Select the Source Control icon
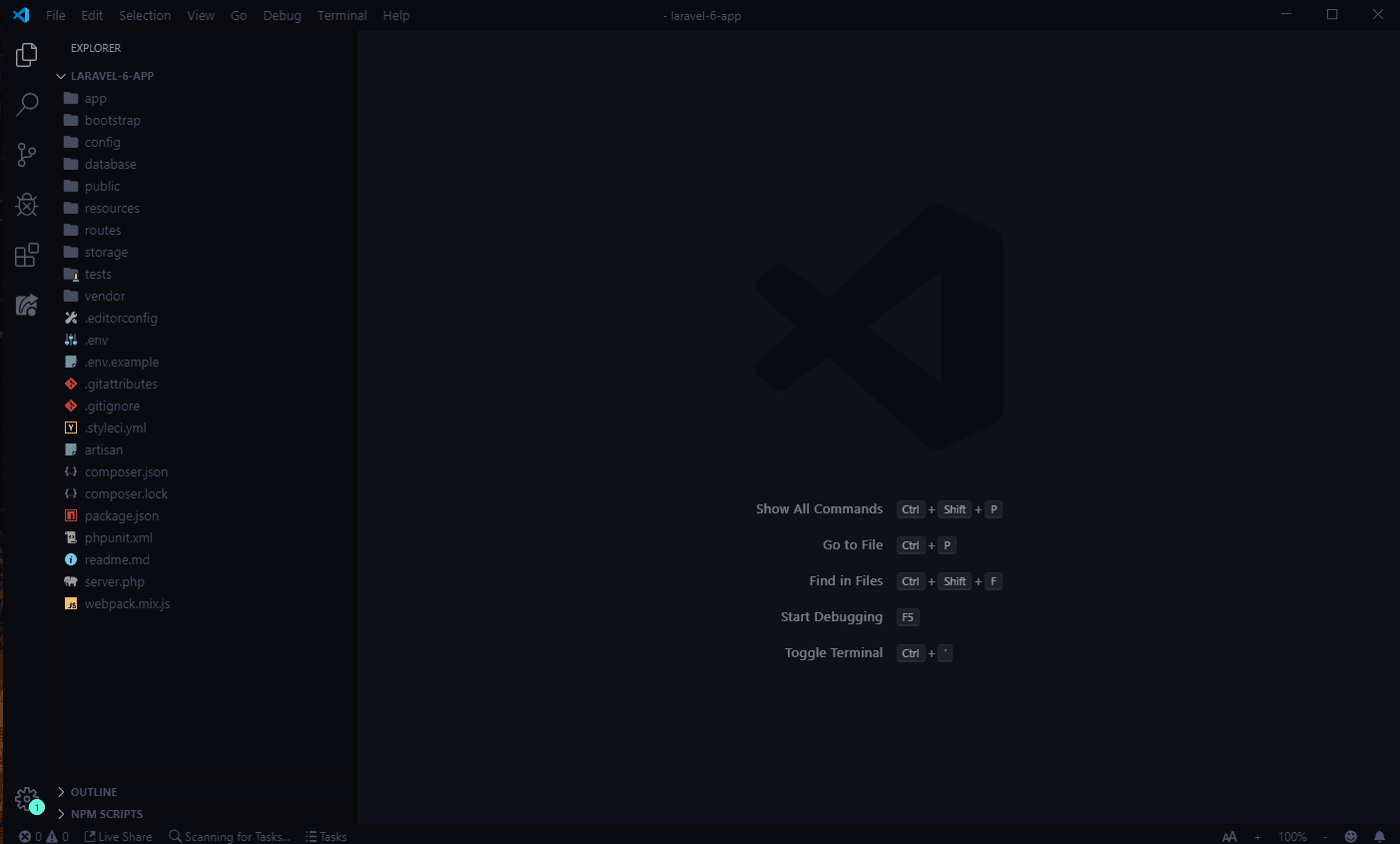The height and width of the screenshot is (844, 1400). [27, 155]
